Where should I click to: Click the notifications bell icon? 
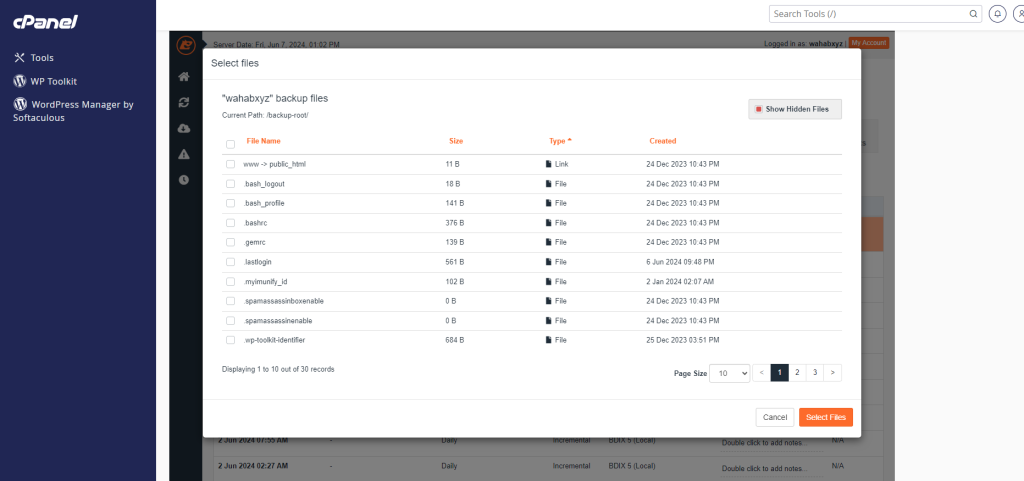(x=997, y=14)
